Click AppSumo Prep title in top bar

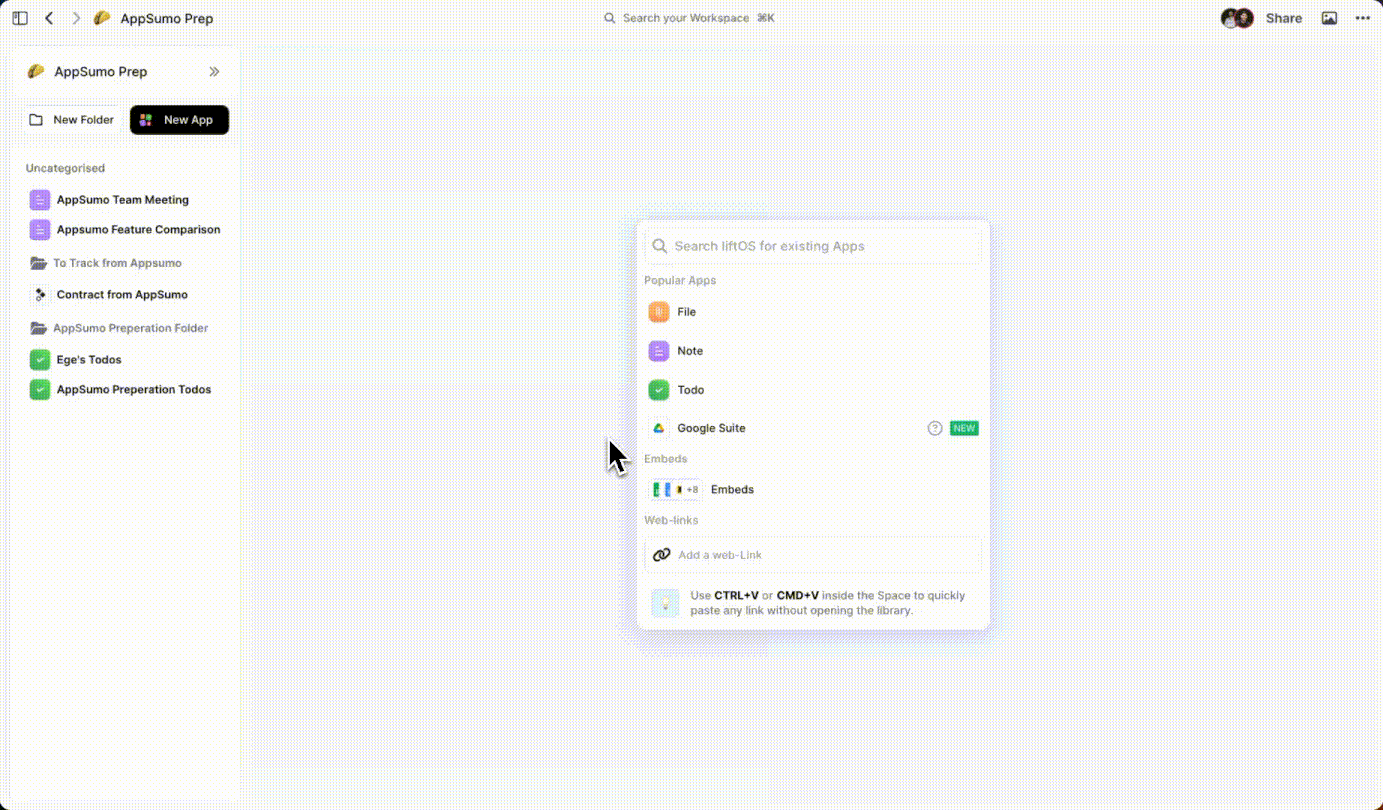click(167, 18)
